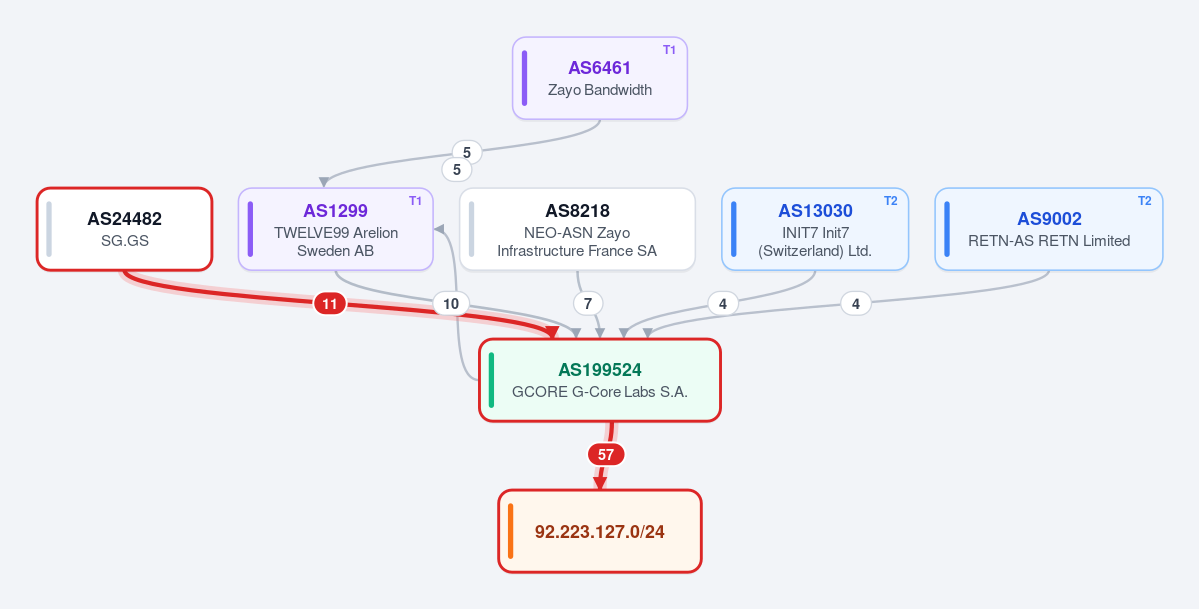
Task: Click the 4 badge on the AS9002 edge
Action: click(x=856, y=304)
